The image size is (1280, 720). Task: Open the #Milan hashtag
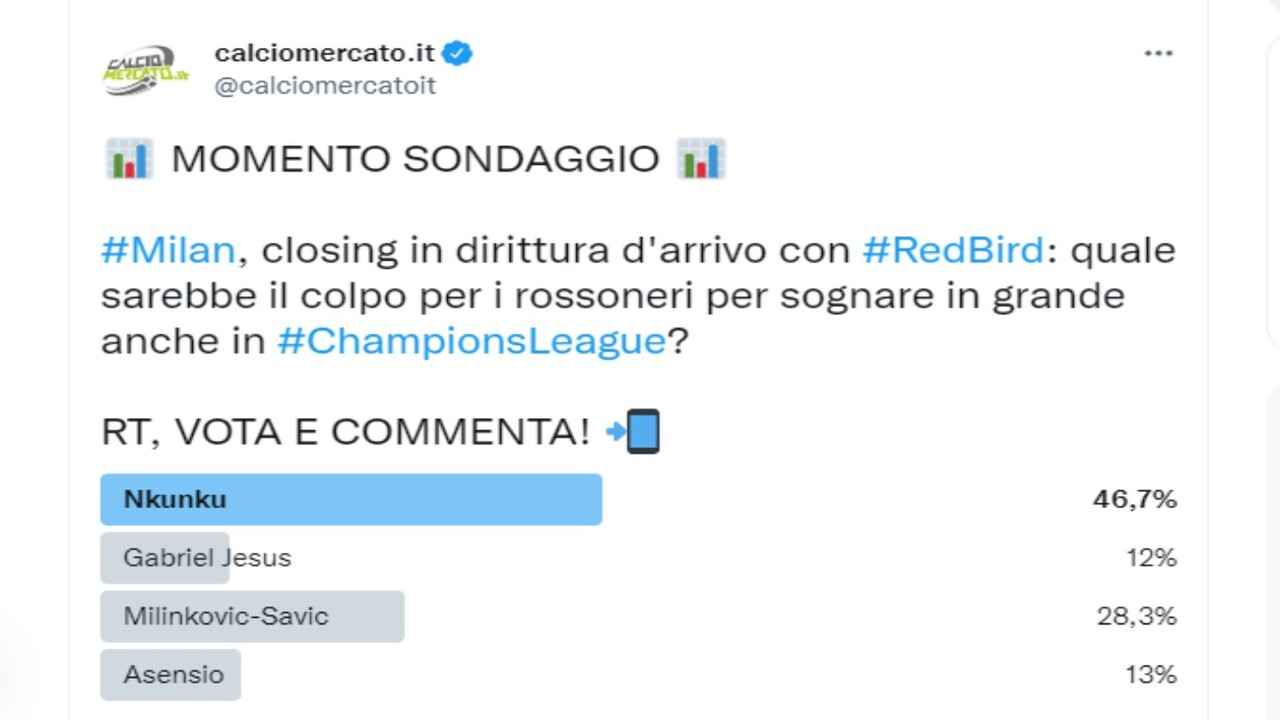coord(167,250)
